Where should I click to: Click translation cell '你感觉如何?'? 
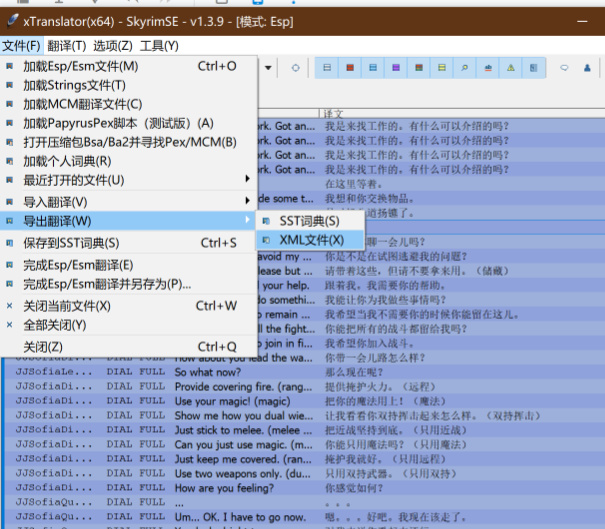(x=354, y=488)
